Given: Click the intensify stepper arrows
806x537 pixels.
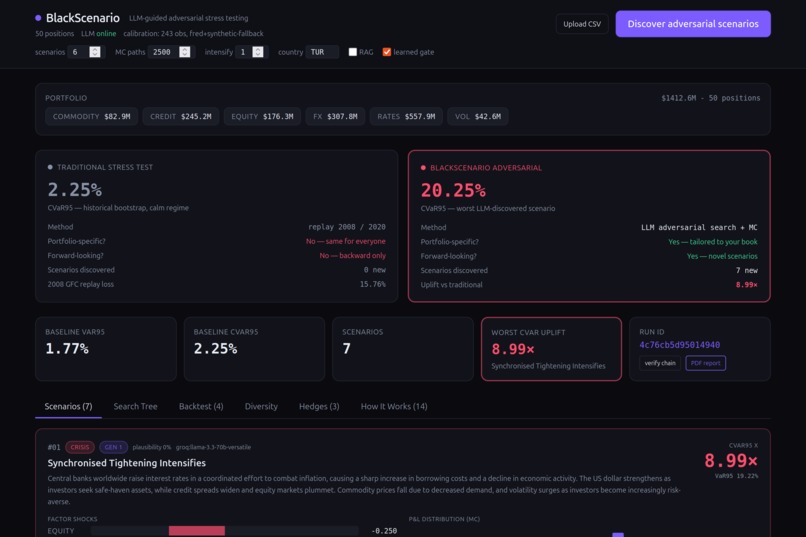Looking at the screenshot, I should pos(258,52).
